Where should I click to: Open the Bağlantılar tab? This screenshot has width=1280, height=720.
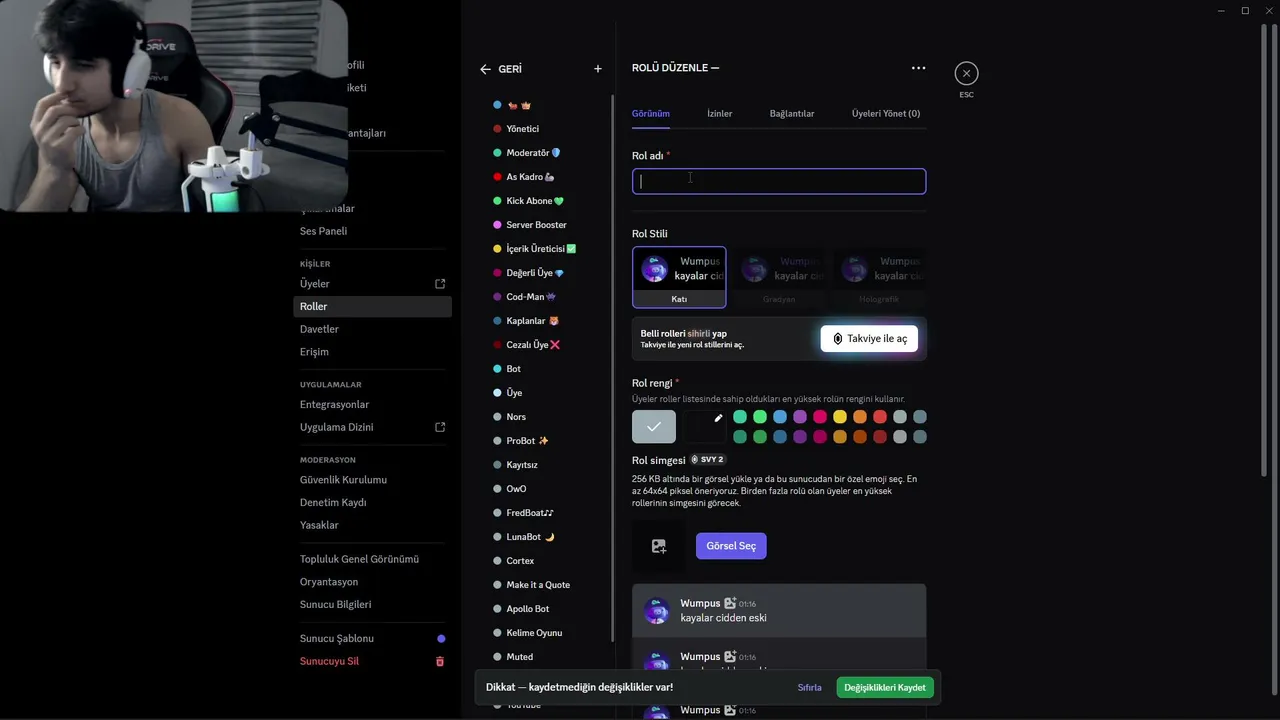(x=792, y=113)
